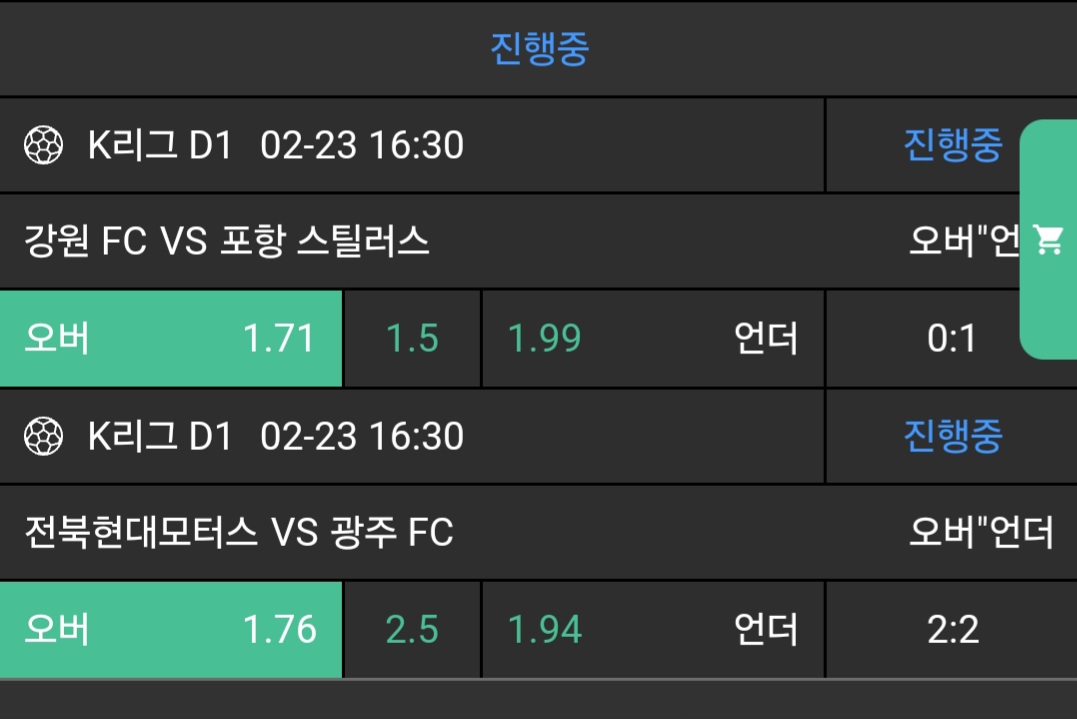
Task: Click 진행중 status link for Gangwon match
Action: pos(952,146)
